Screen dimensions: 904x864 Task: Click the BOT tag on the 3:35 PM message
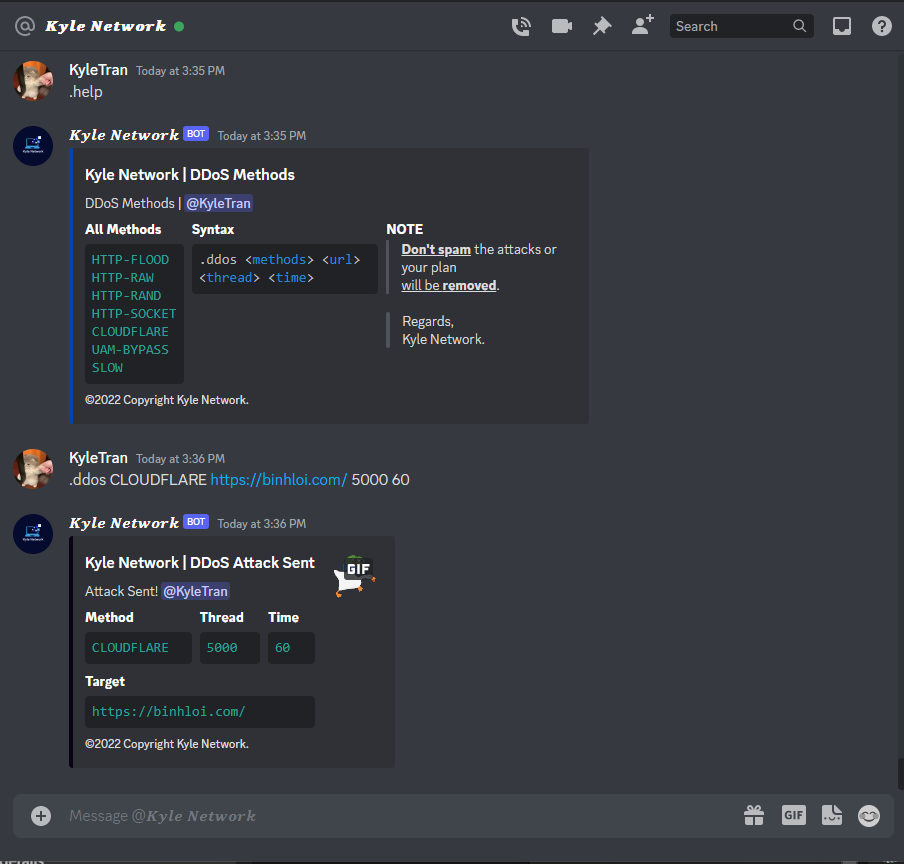pos(196,134)
